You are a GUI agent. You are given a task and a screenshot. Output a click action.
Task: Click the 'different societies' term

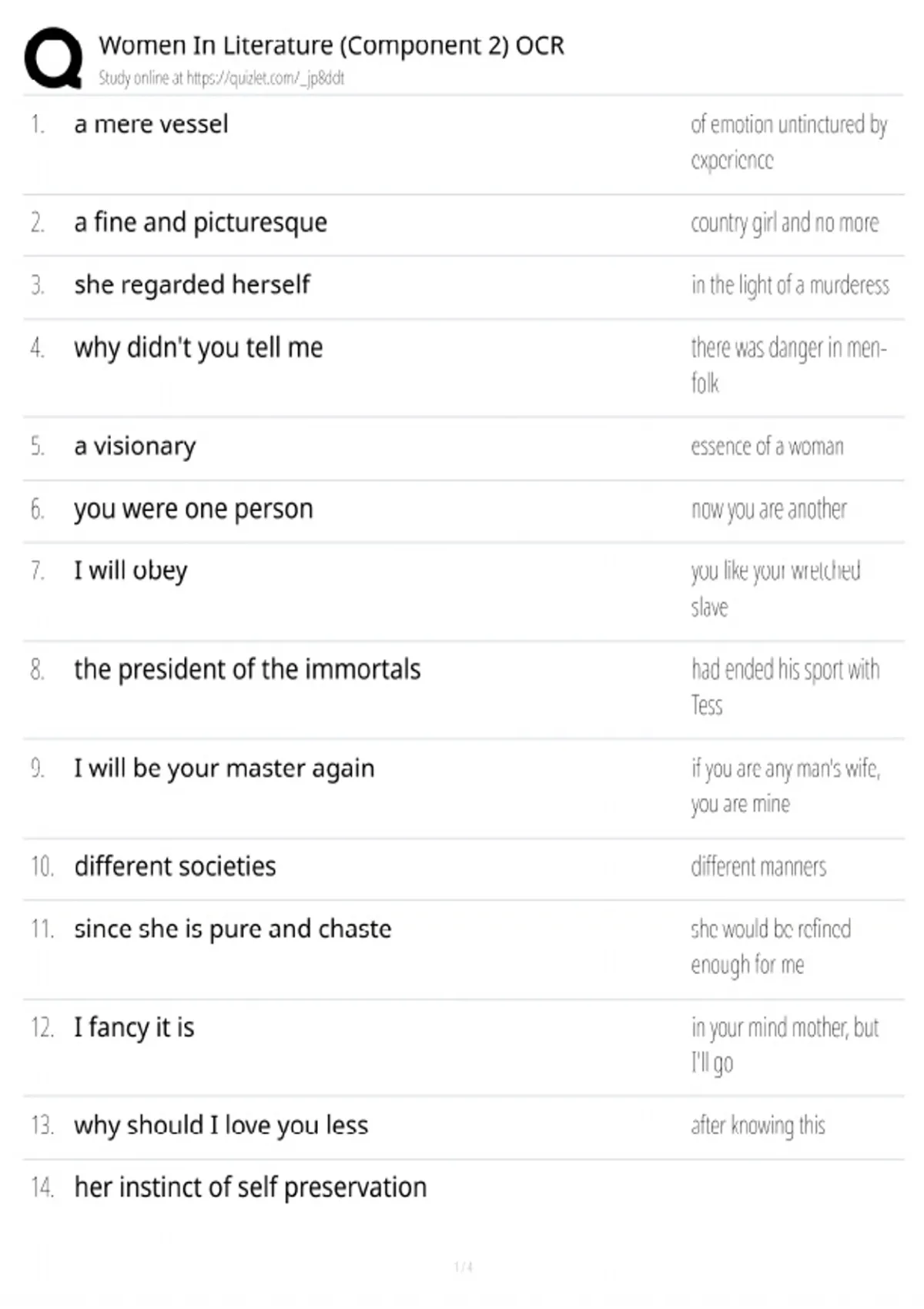tap(175, 866)
